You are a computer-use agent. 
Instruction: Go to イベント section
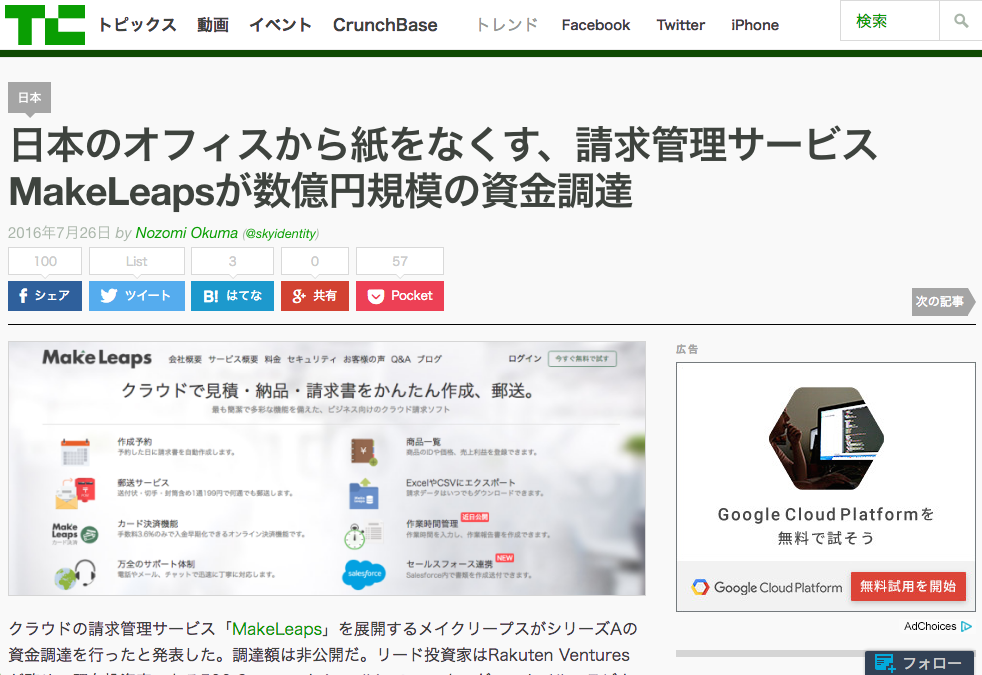[x=280, y=25]
